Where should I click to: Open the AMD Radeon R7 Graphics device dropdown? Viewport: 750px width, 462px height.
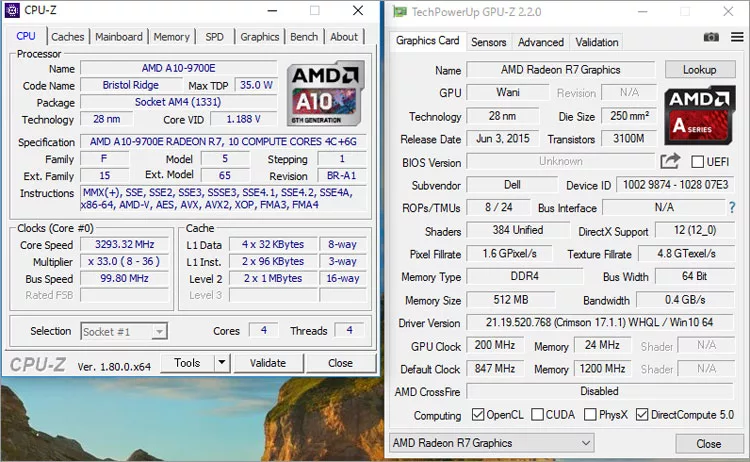[491, 443]
